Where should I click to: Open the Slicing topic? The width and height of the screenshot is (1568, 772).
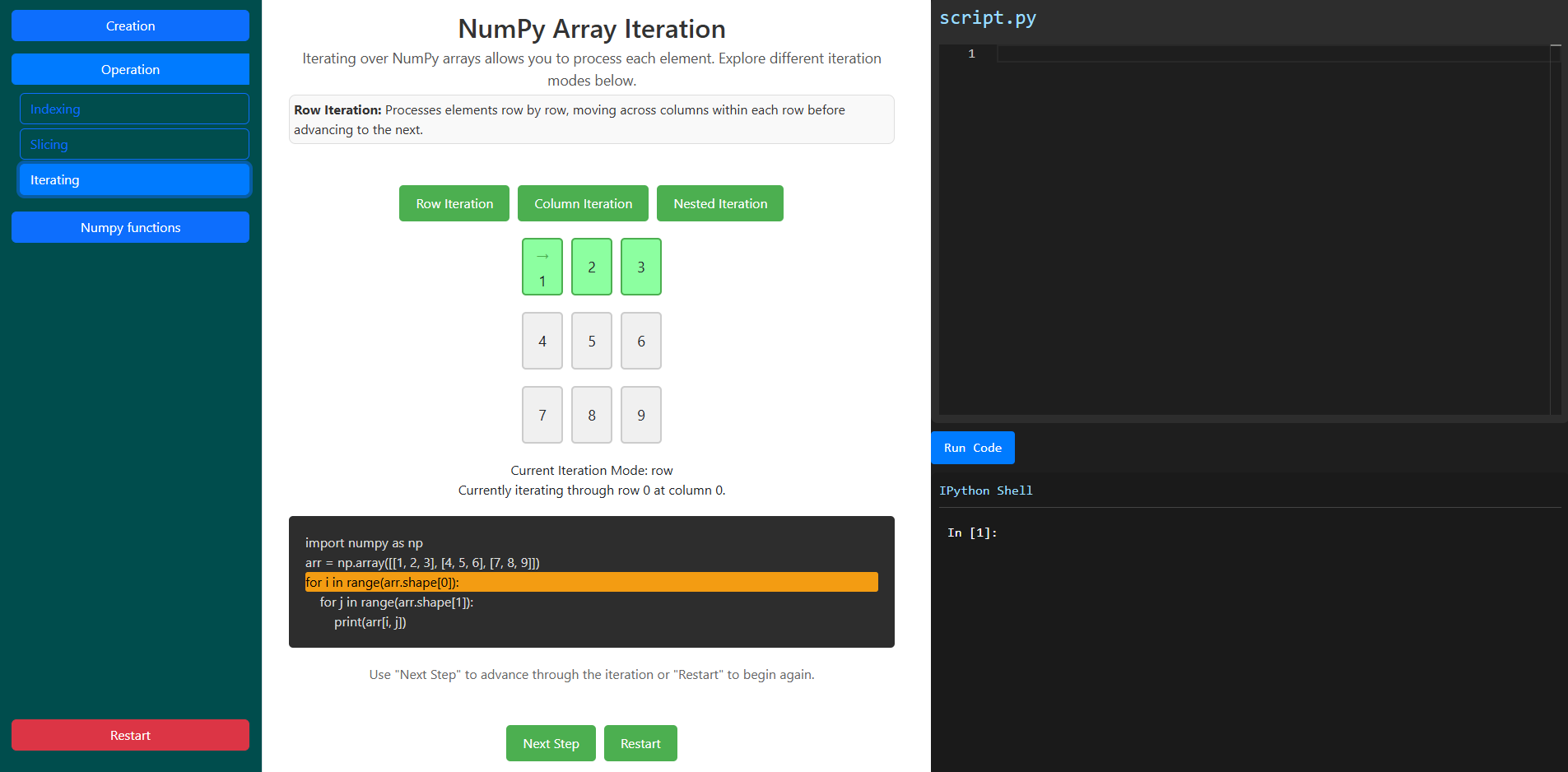[x=134, y=144]
